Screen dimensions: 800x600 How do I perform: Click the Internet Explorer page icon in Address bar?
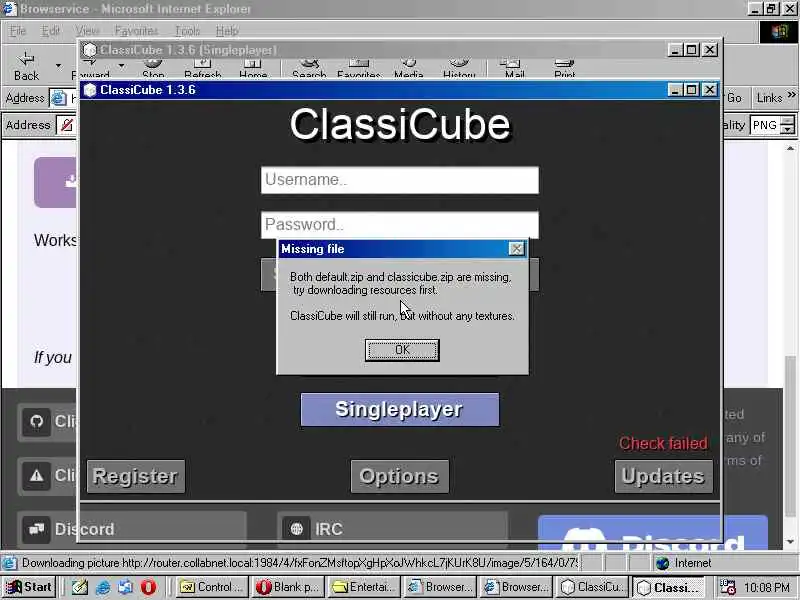click(59, 97)
